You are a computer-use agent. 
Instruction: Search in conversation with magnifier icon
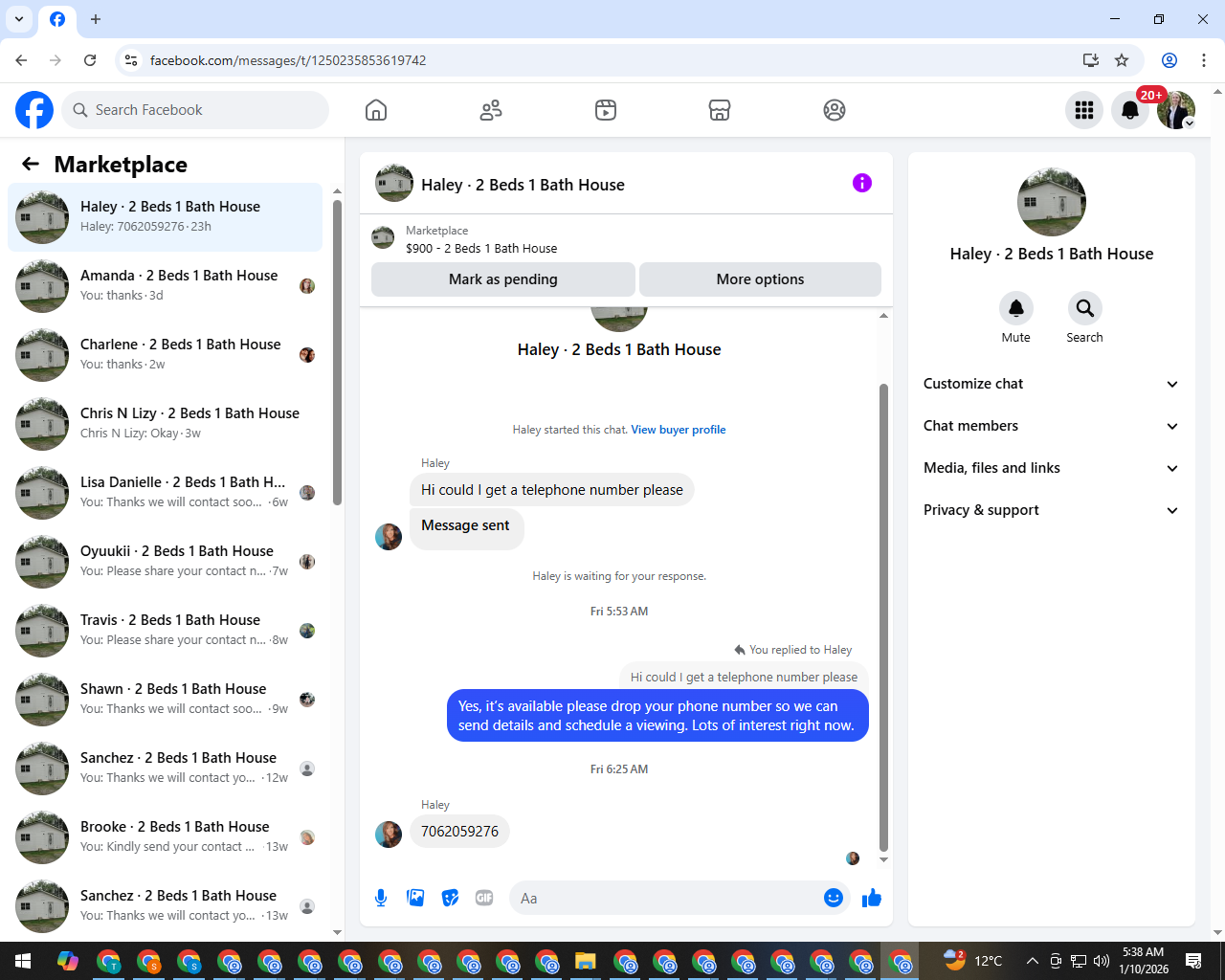(1084, 308)
